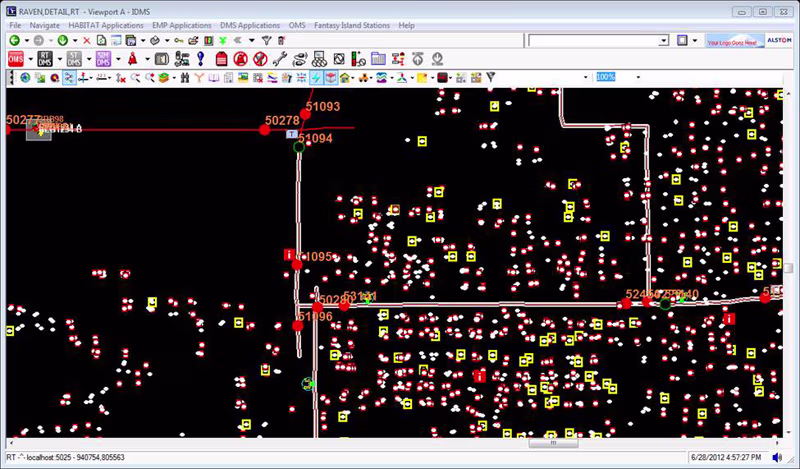This screenshot has width=800, height=469.
Task: Open the 100% zoom level dropdown arrow
Action: [638, 78]
